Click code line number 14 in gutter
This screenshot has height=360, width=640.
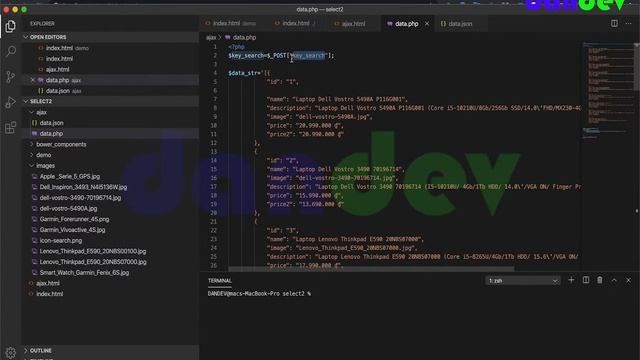[x=214, y=160]
